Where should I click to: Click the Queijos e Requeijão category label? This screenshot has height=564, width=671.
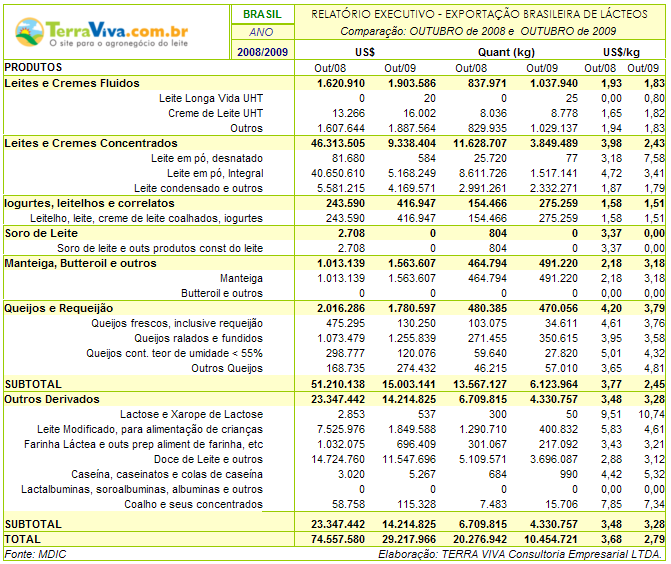[59, 308]
